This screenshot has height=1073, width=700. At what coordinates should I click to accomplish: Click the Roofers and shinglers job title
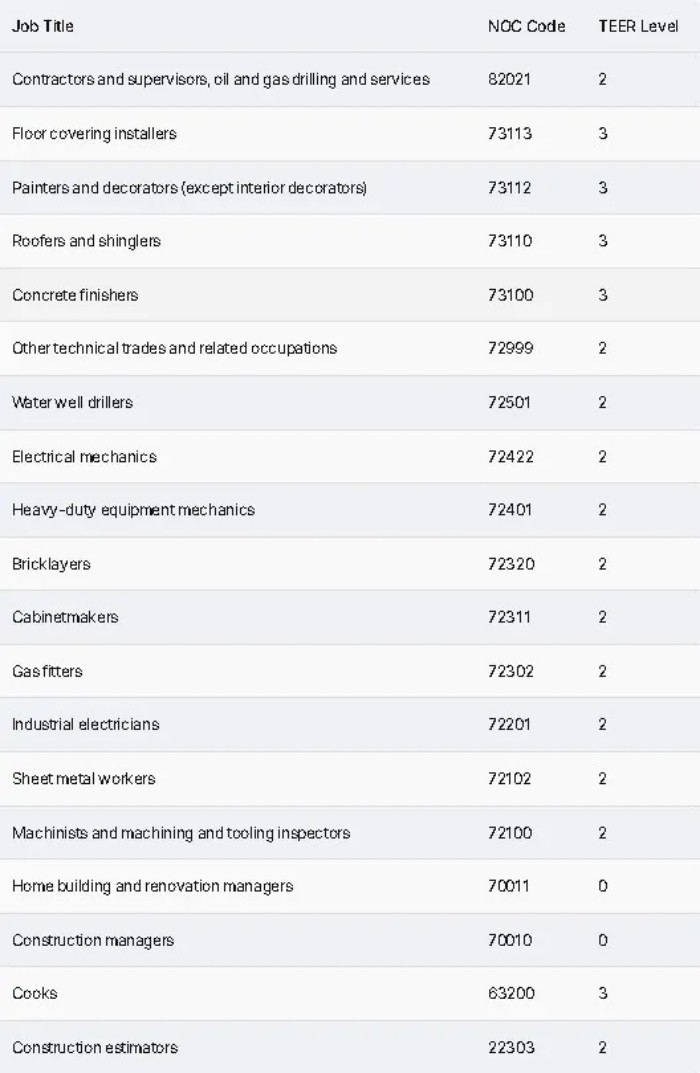(x=86, y=241)
